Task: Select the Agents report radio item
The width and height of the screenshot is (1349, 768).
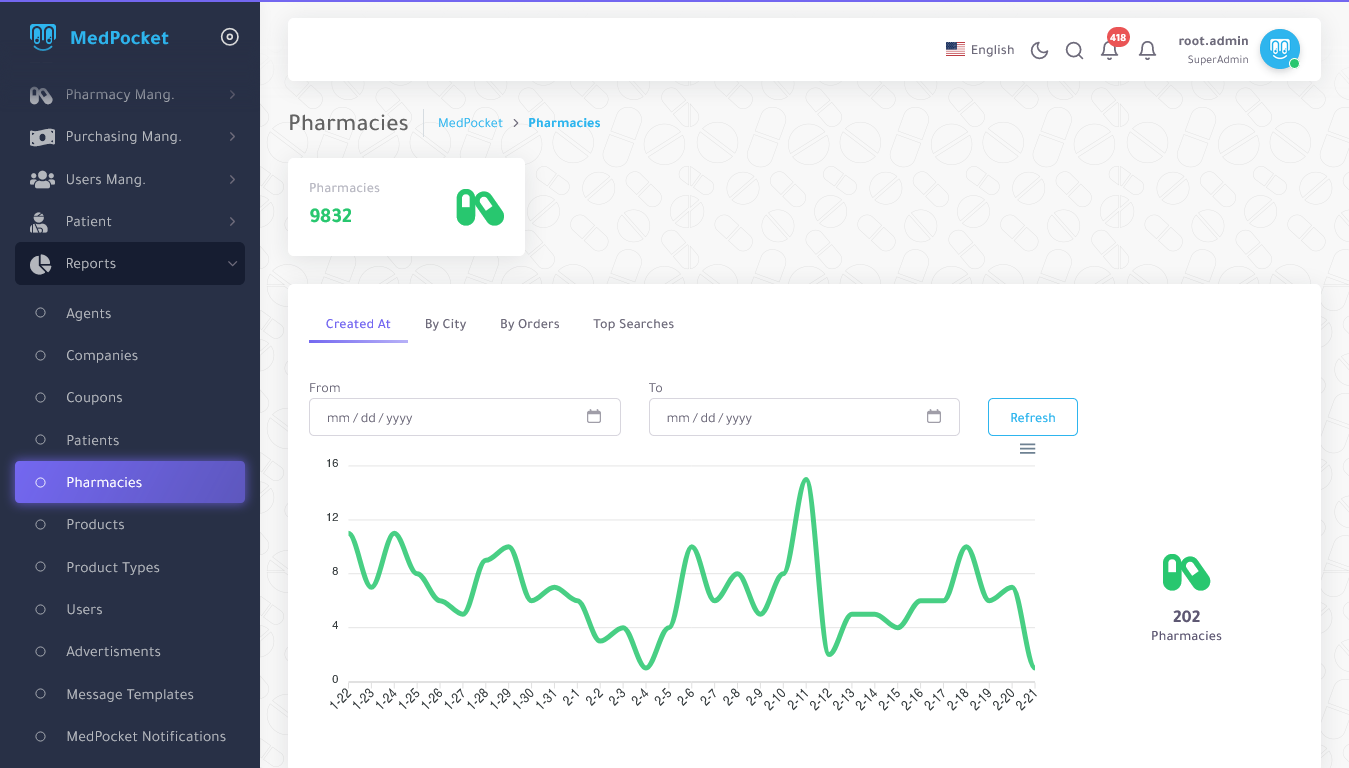Action: (x=88, y=313)
